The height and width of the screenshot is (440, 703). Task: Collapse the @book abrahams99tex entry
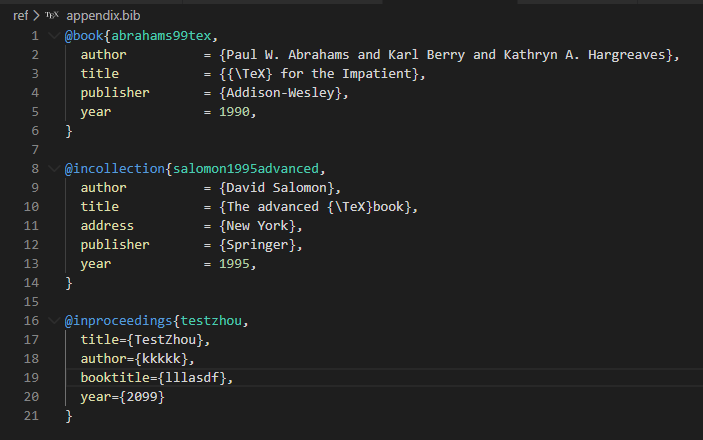tap(54, 35)
